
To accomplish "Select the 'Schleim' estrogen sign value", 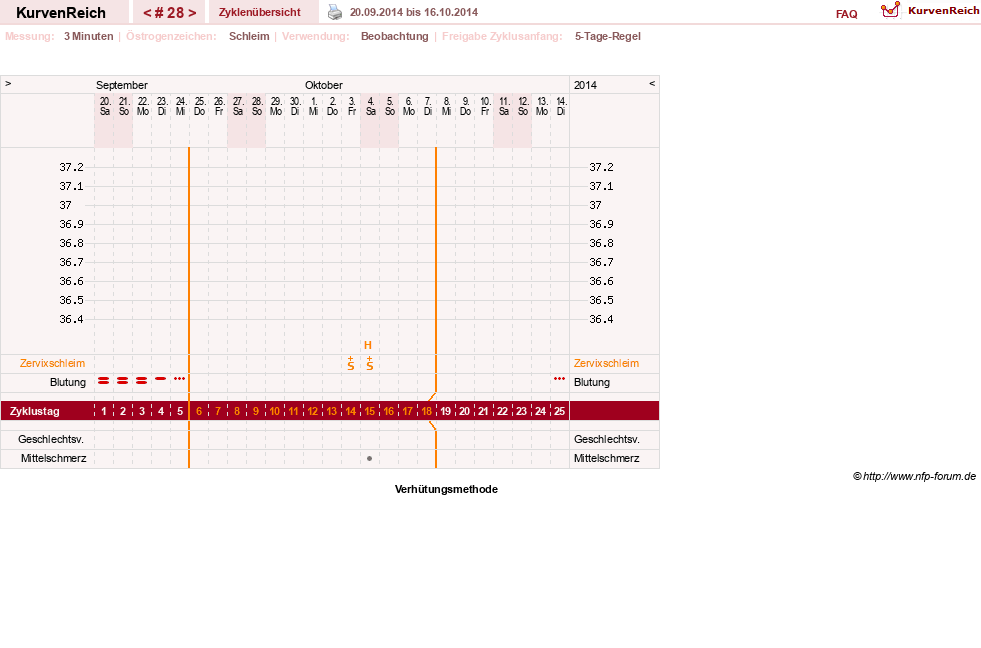I will pos(249,36).
